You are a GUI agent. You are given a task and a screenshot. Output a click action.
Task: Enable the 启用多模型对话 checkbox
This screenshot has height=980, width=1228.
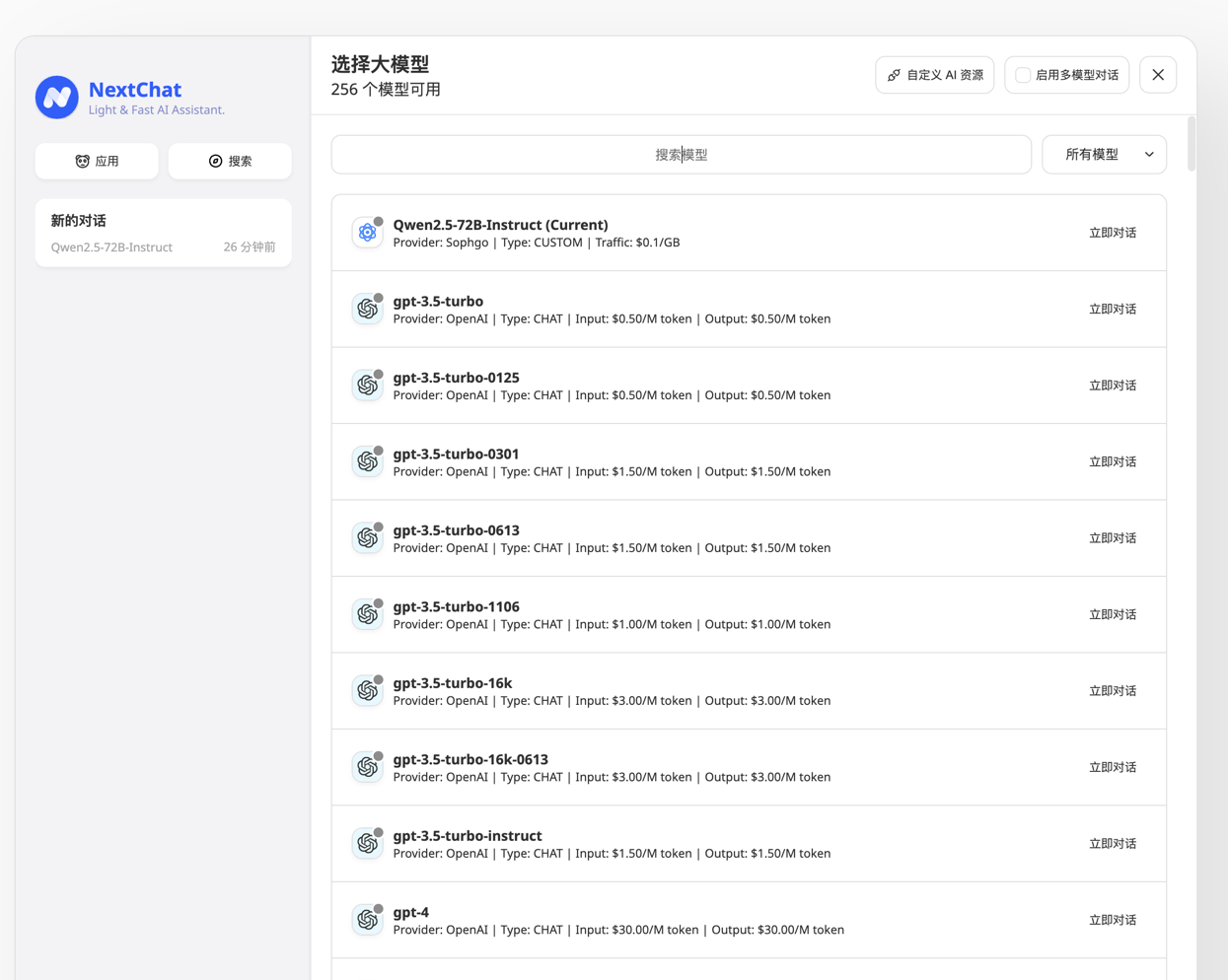[x=1023, y=75]
